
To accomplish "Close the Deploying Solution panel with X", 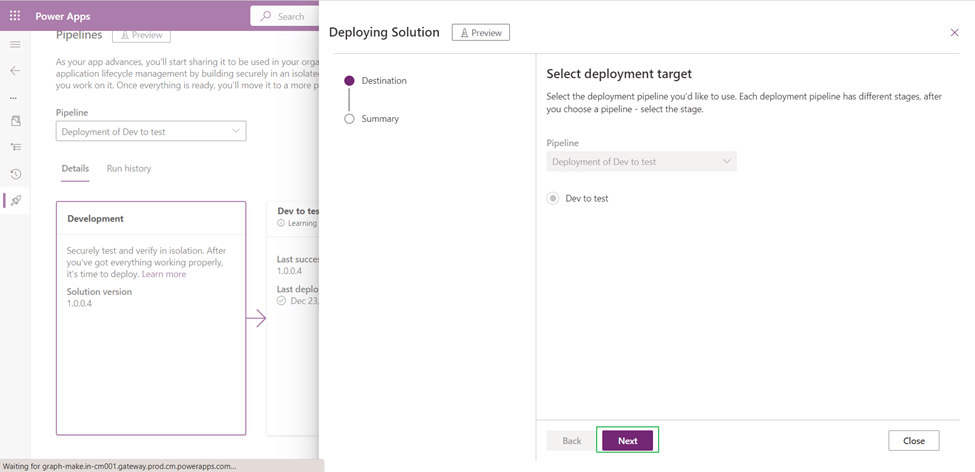I will coord(954,33).
